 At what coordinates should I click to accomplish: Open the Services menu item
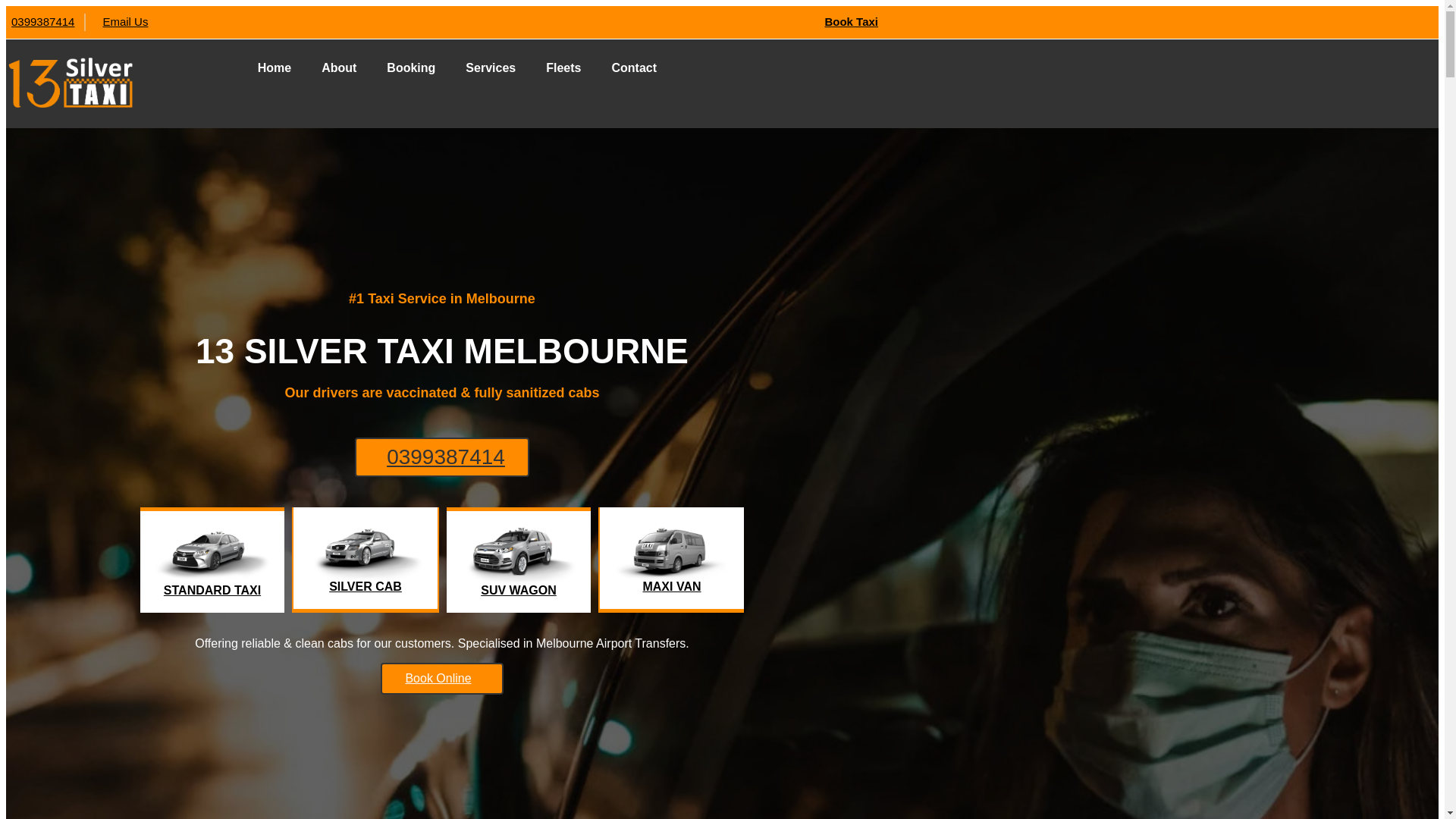click(491, 68)
